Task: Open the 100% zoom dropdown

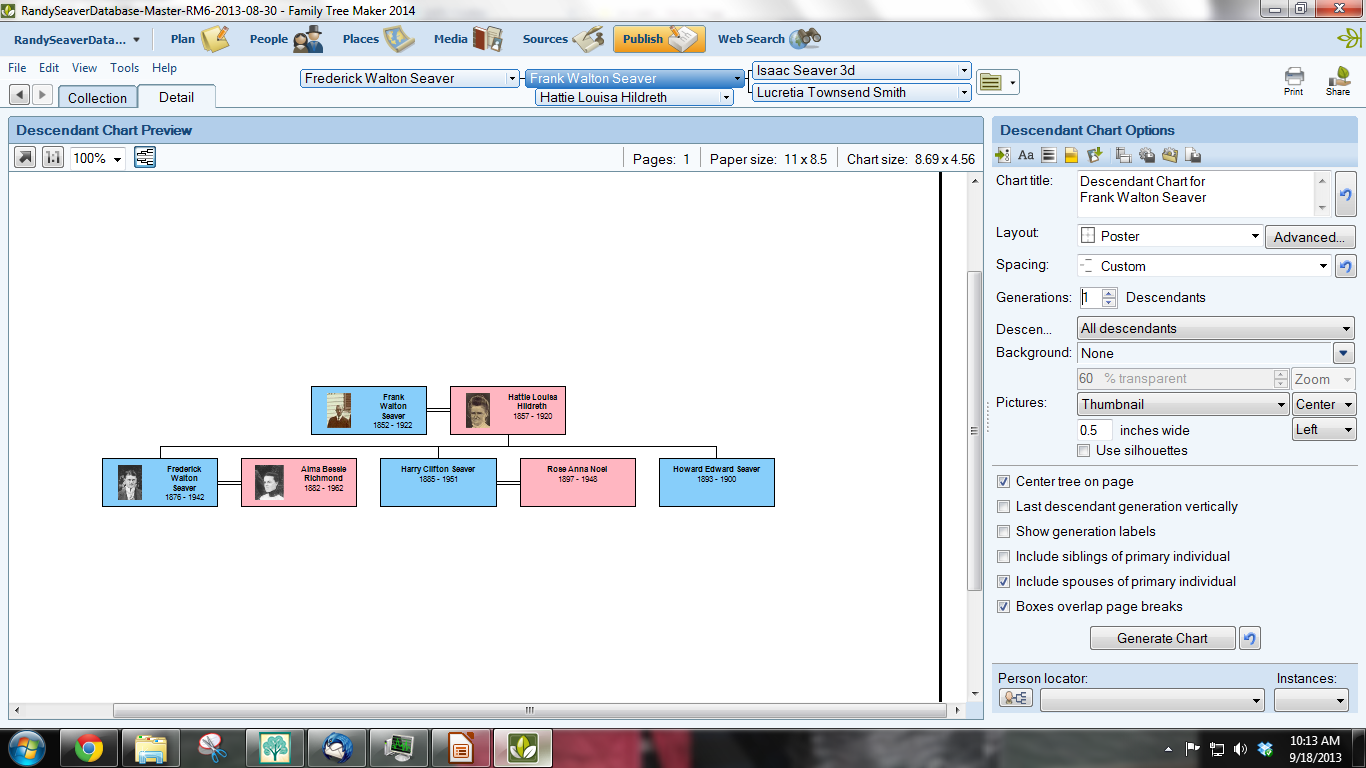Action: pos(97,158)
